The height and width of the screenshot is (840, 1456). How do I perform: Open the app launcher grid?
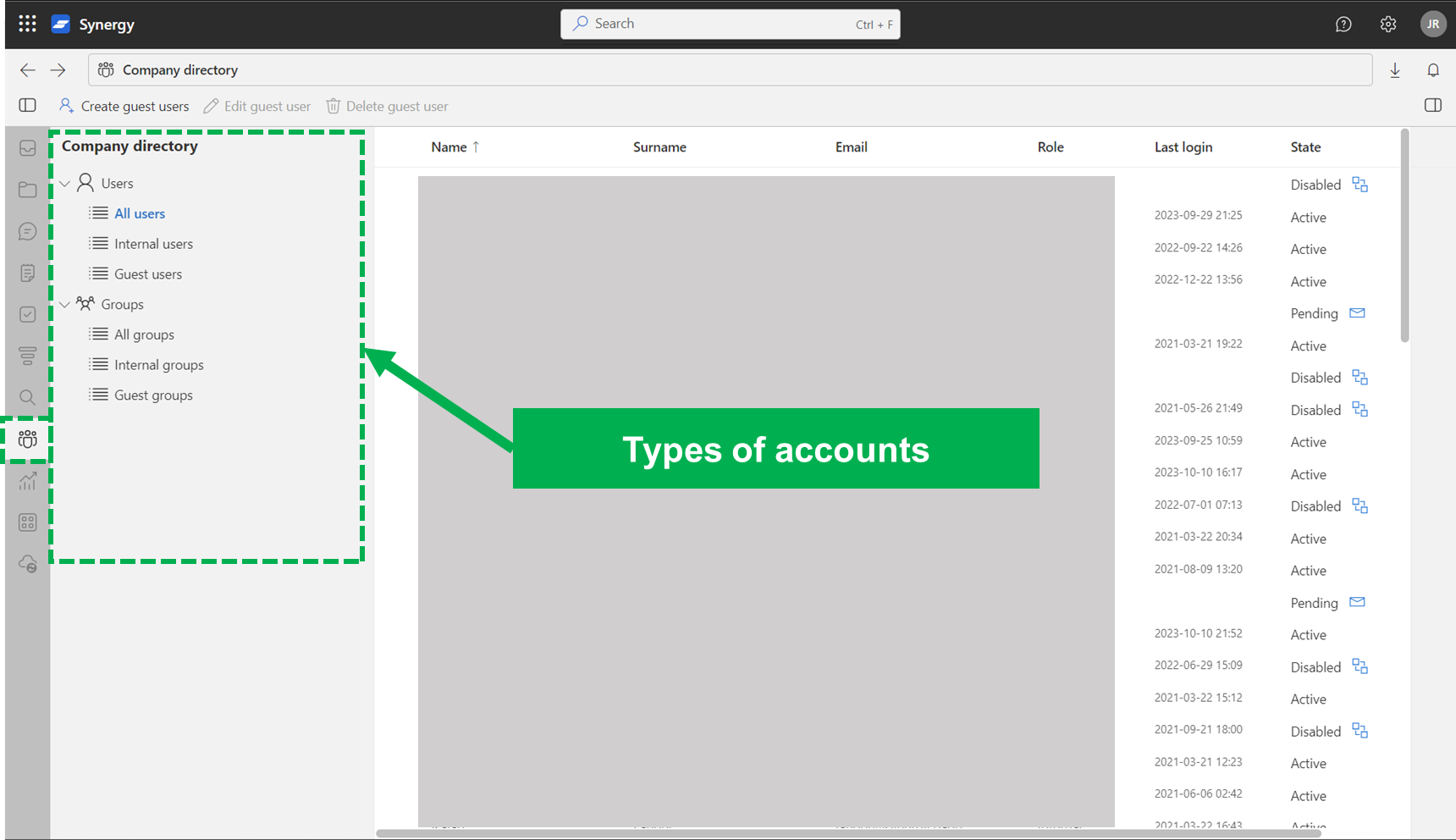(27, 24)
